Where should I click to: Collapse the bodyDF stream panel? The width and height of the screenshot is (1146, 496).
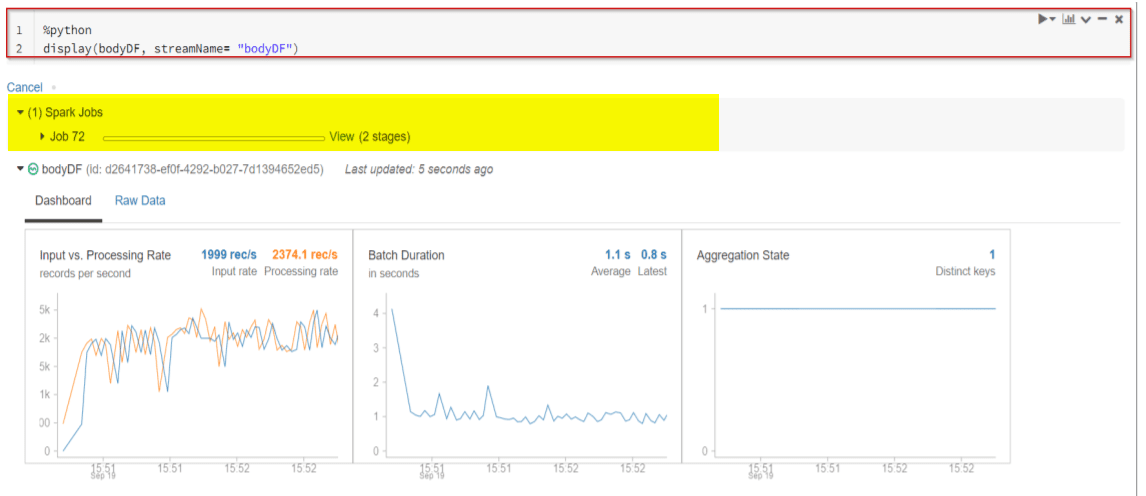pyautogui.click(x=20, y=169)
